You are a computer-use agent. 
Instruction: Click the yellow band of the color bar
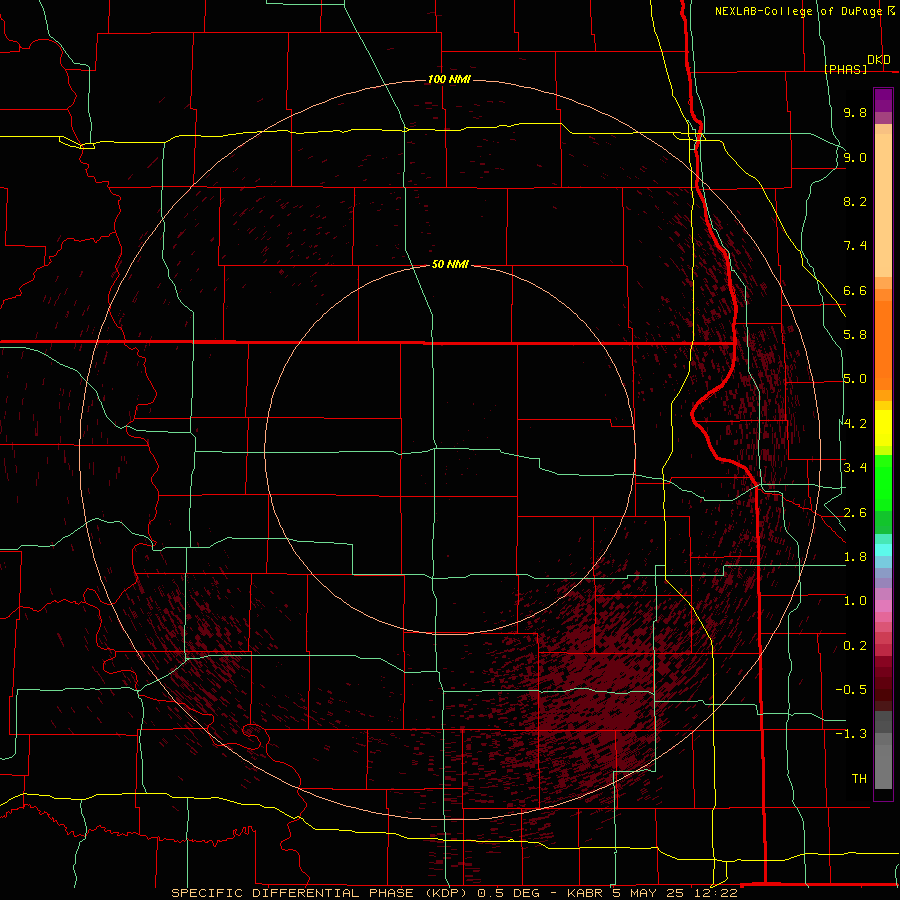tap(883, 428)
